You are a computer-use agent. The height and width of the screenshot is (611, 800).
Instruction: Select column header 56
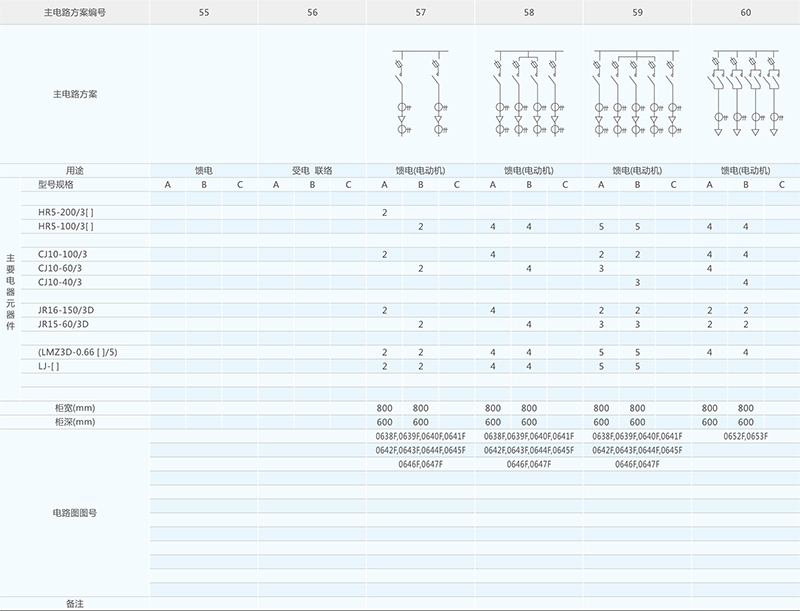[x=312, y=12]
